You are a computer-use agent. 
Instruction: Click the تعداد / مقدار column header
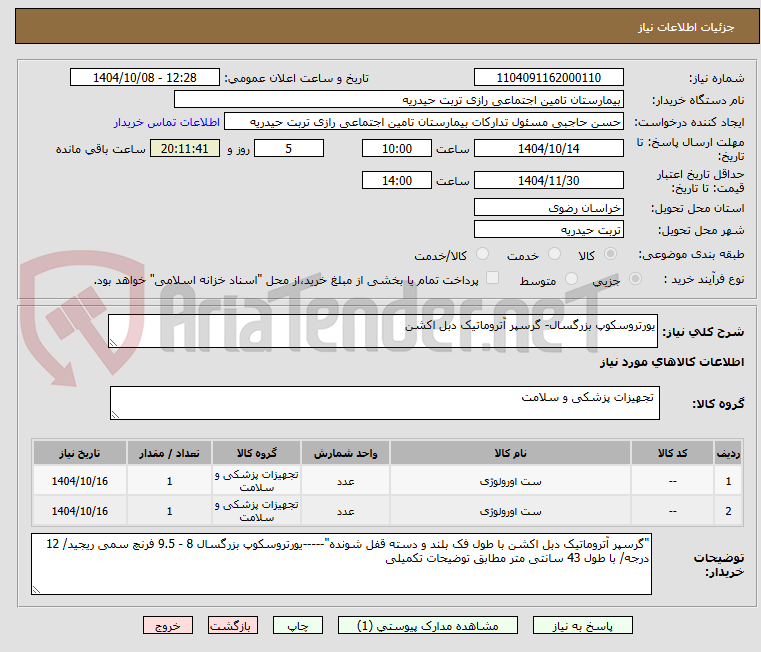(x=169, y=453)
